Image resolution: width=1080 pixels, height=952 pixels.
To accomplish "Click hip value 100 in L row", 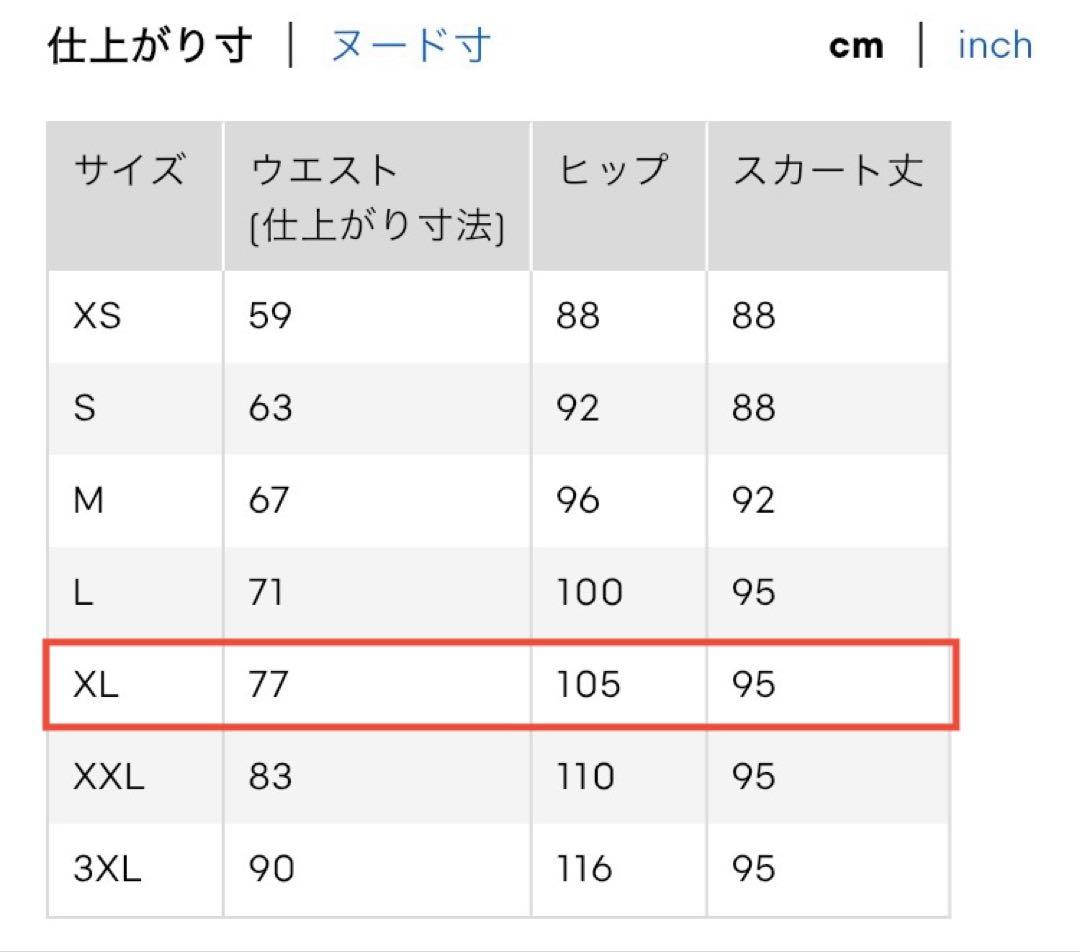I will 590,592.
